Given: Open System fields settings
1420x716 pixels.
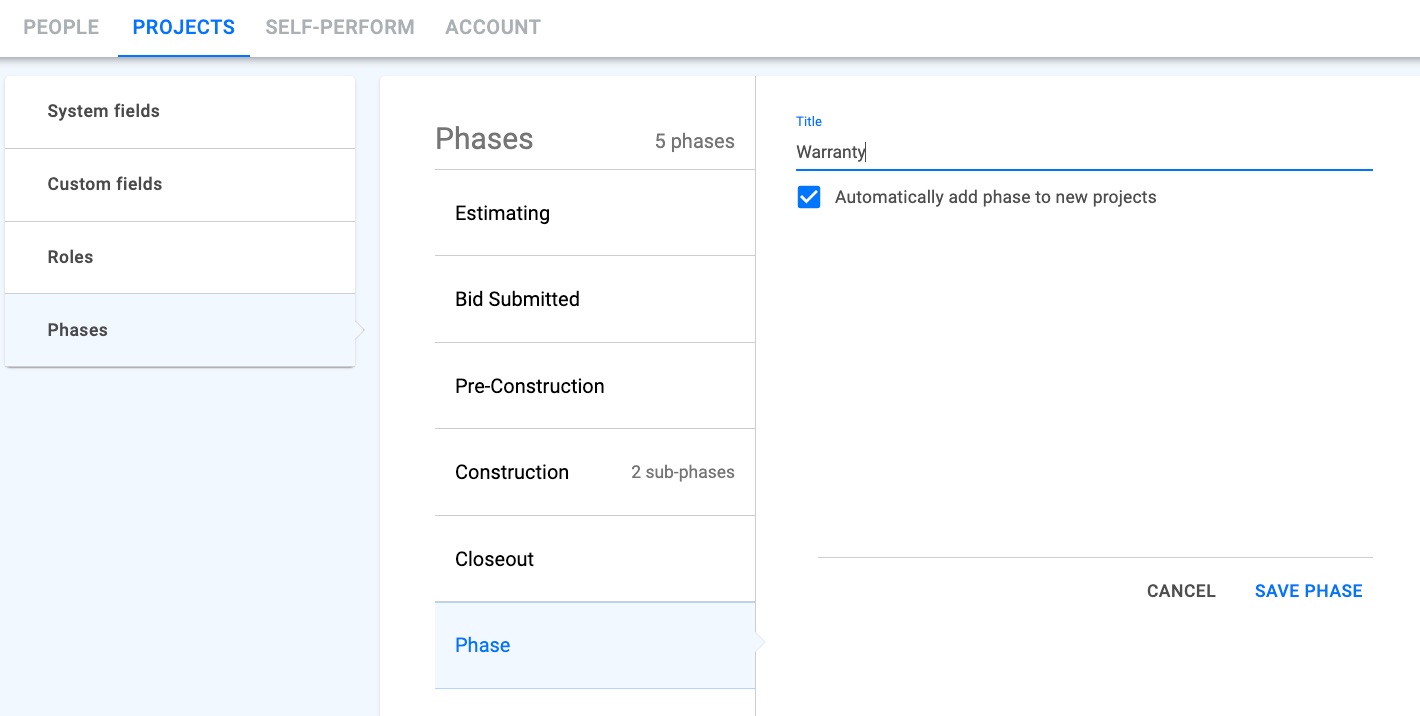Looking at the screenshot, I should click(x=180, y=112).
